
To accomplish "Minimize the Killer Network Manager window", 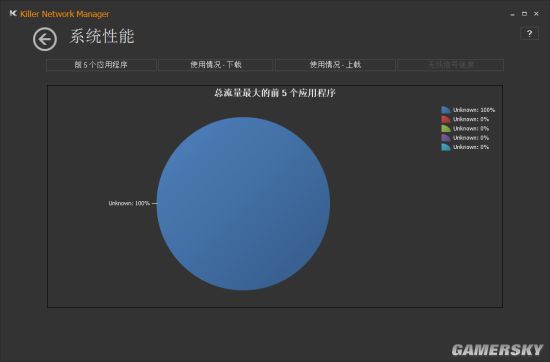I will 512,14.
